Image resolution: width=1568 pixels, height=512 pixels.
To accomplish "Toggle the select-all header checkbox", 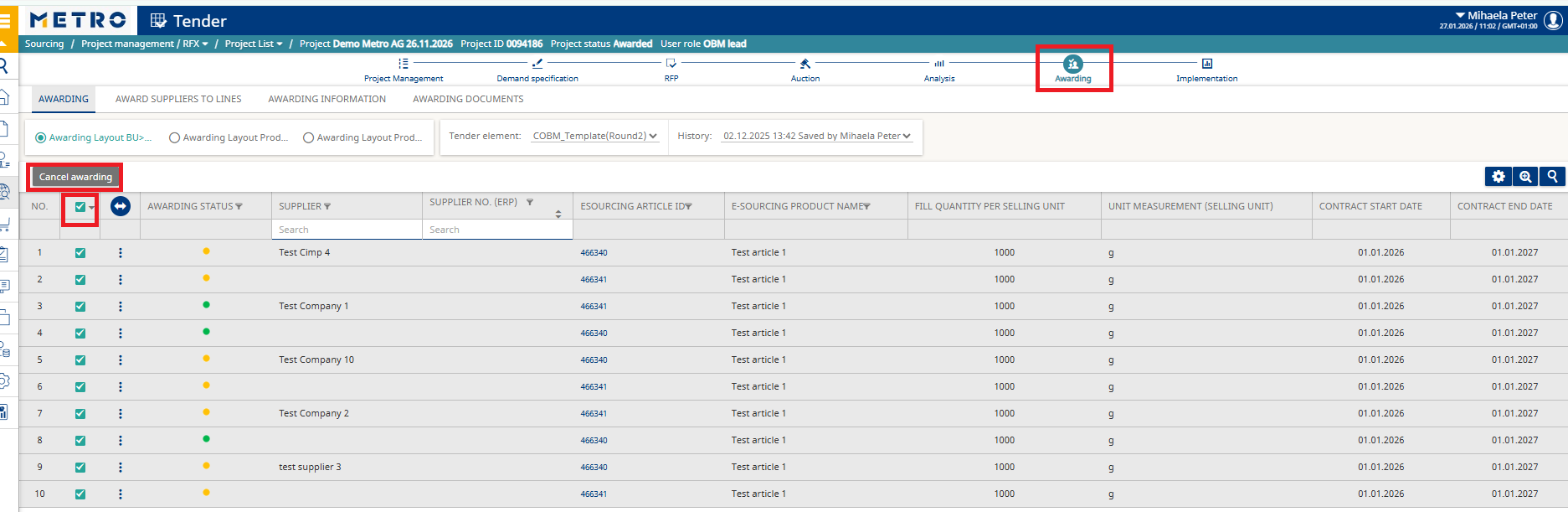I will pyautogui.click(x=80, y=207).
